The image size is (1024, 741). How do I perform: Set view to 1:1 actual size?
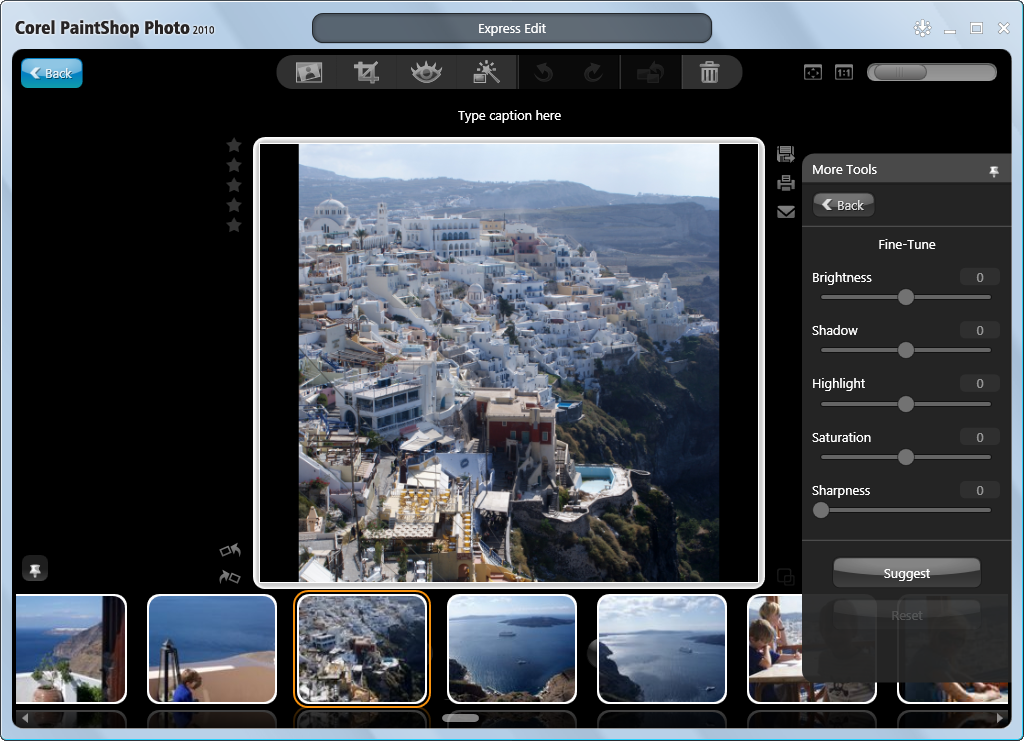point(844,72)
